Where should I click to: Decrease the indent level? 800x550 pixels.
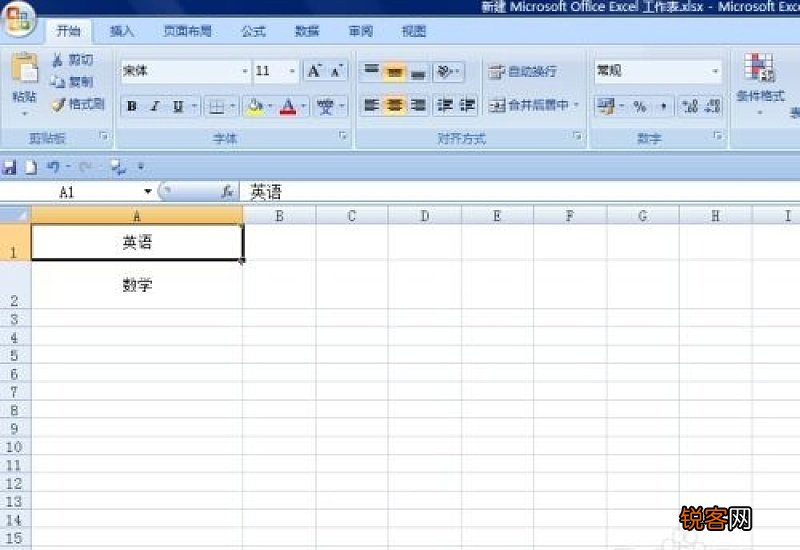(444, 106)
